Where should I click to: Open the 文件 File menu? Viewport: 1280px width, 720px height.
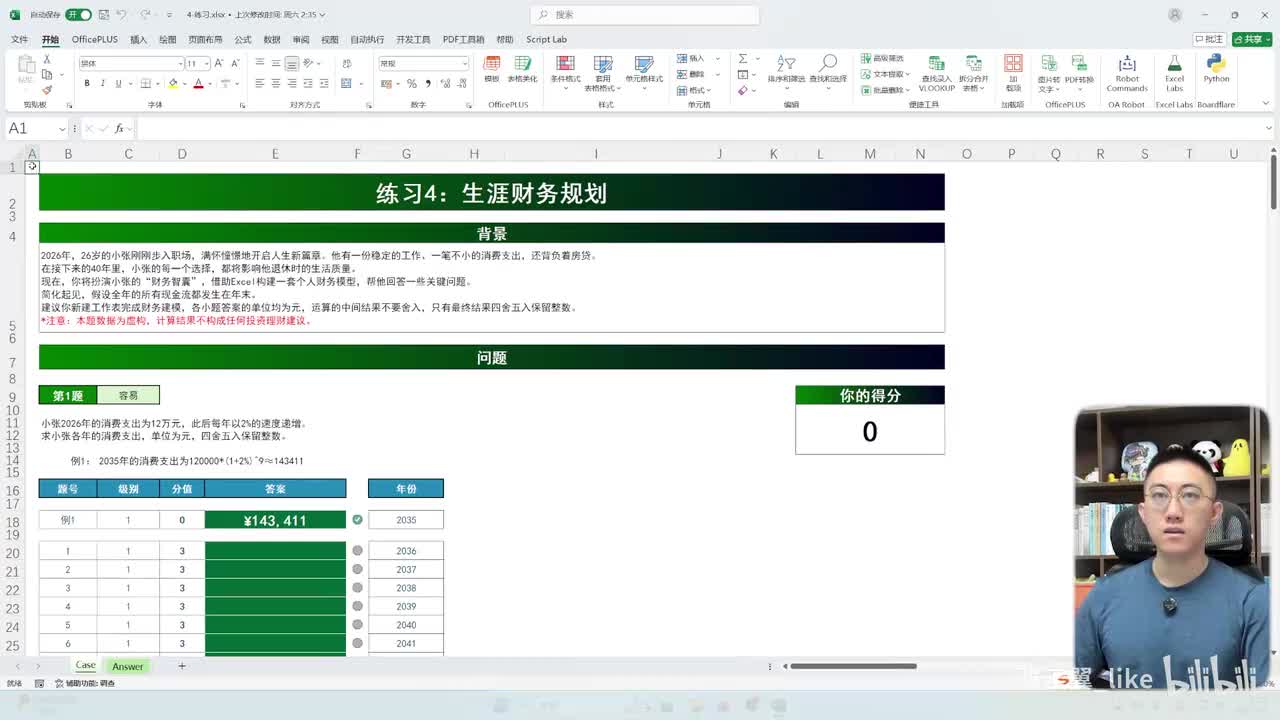(19, 39)
